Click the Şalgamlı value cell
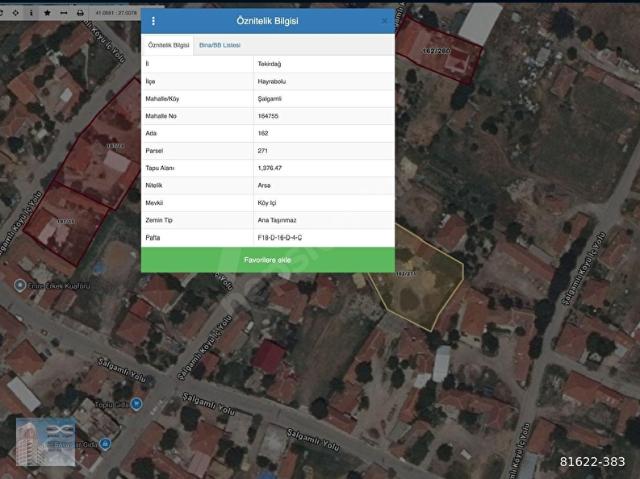640x479 pixels. 324,99
